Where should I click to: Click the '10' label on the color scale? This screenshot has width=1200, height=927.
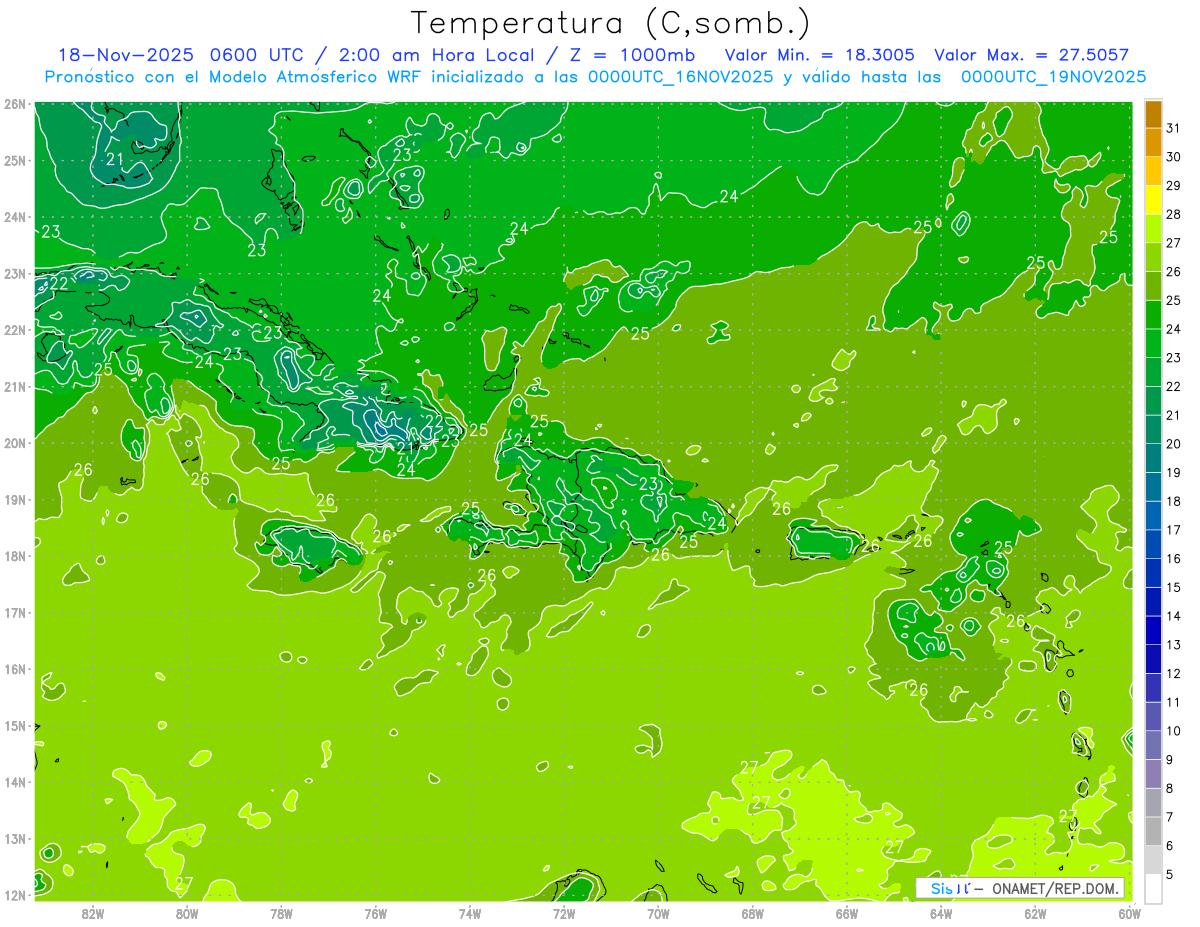[x=1174, y=731]
